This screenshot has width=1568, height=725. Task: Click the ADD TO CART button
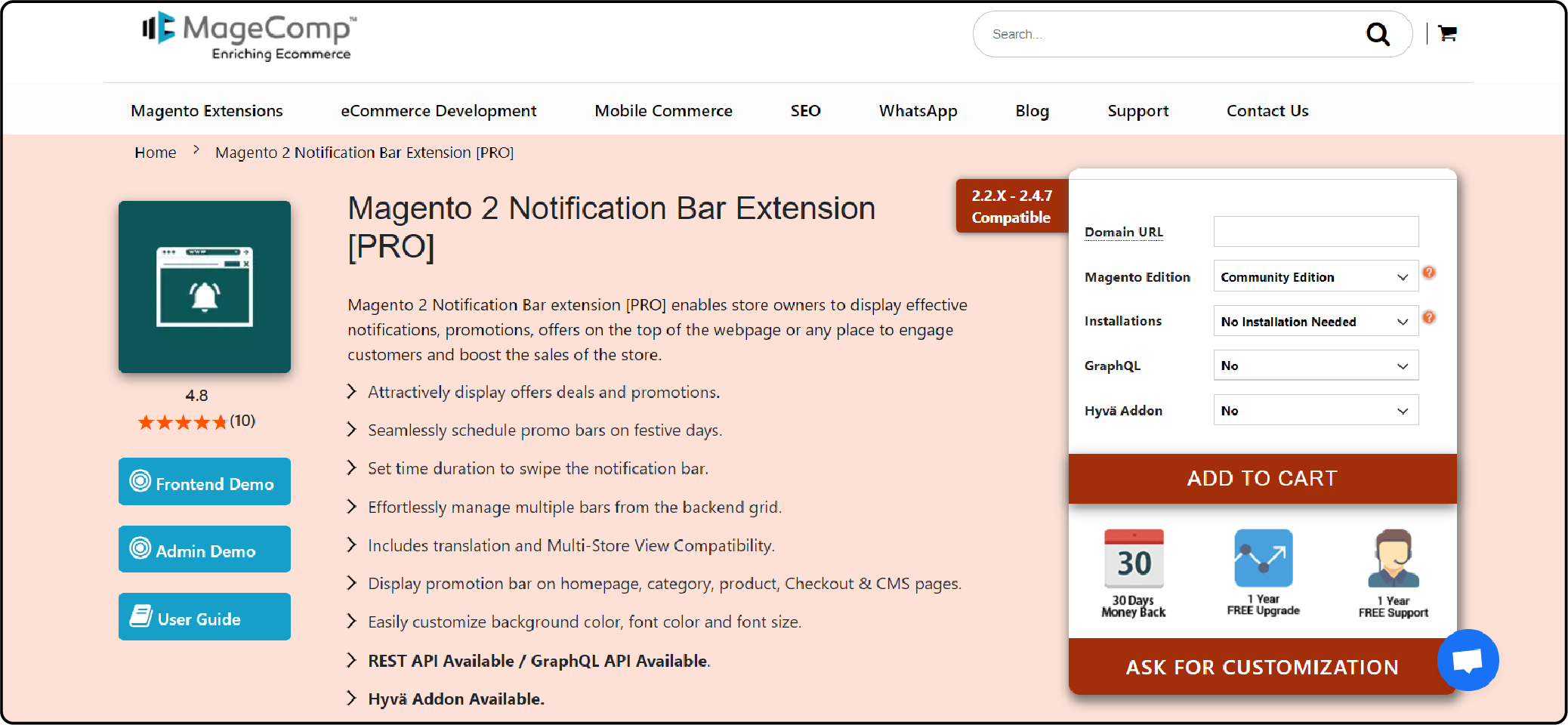click(1262, 479)
